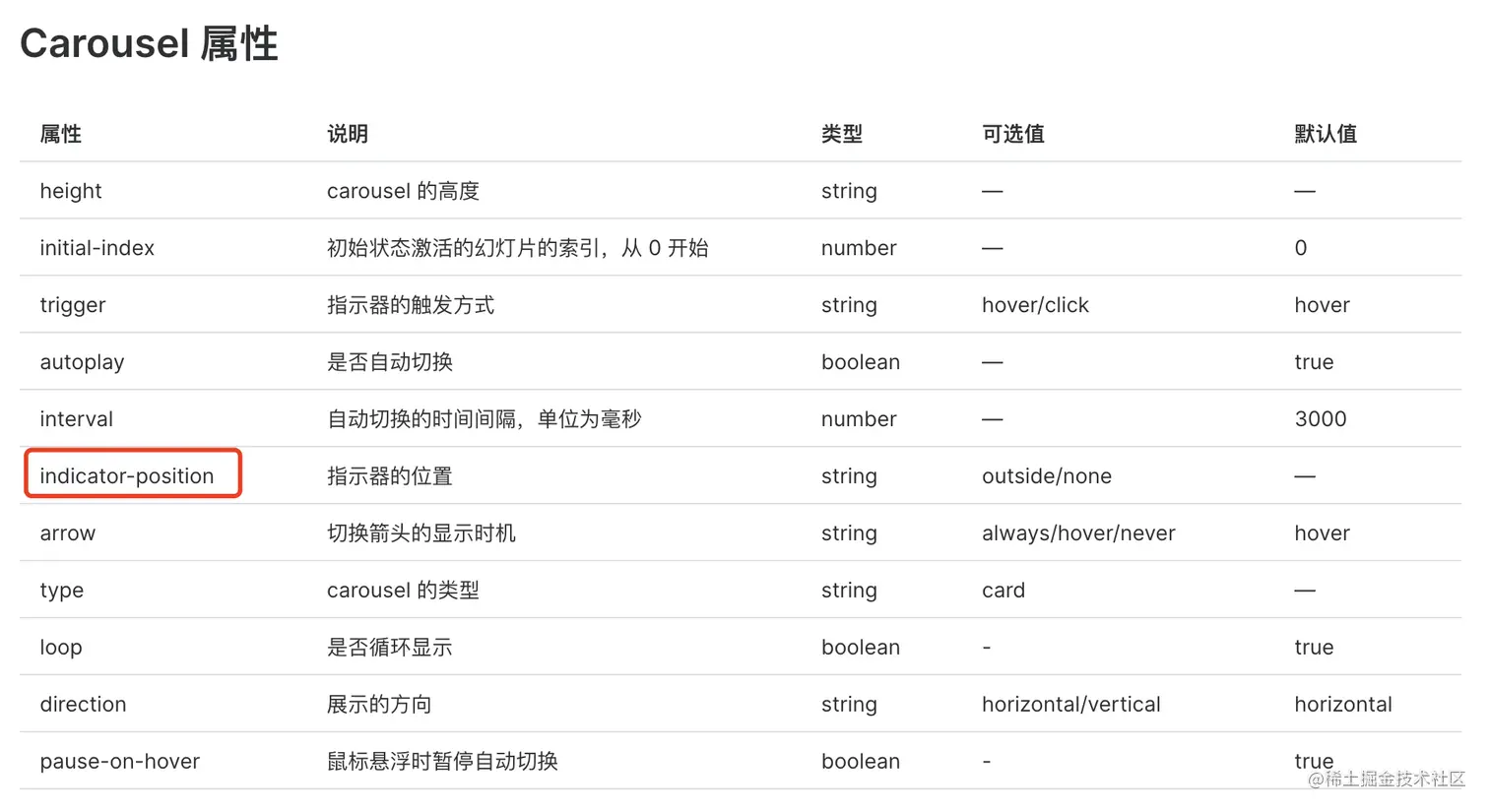Select the 'pause-on-hover' attribute cell
The height and width of the screenshot is (812, 1489).
click(120, 762)
